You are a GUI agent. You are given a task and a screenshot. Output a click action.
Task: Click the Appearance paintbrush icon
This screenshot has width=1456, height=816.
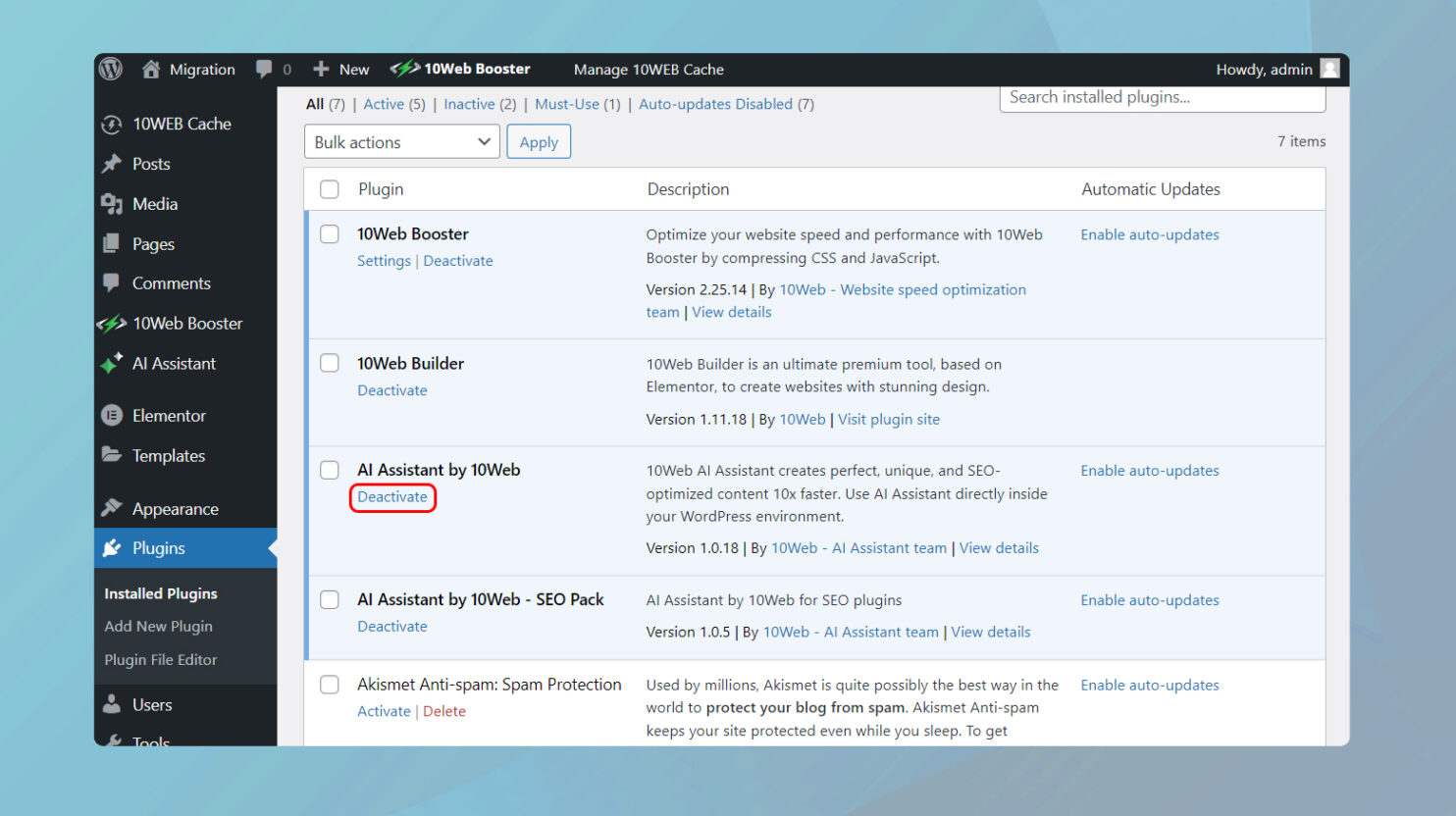(x=112, y=508)
